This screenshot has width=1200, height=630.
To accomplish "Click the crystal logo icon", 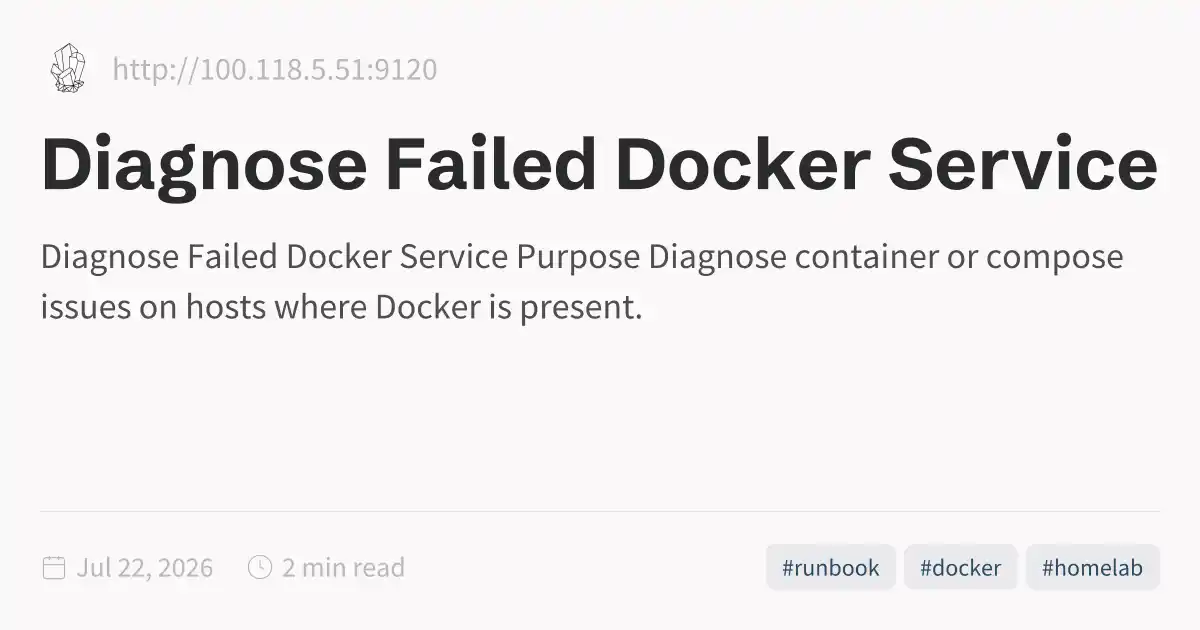I will [67, 69].
